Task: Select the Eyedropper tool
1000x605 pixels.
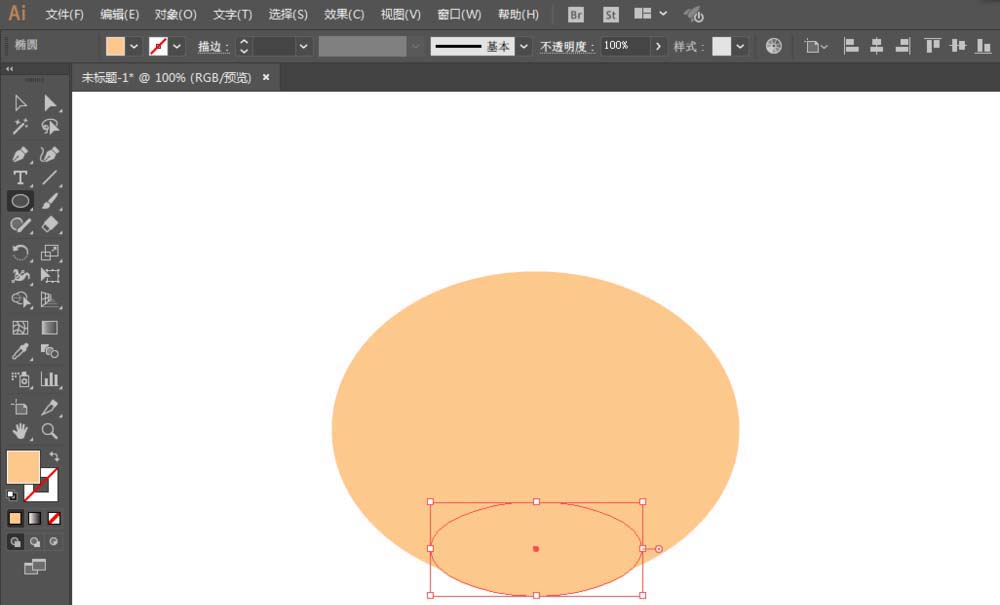Action: tap(20, 351)
